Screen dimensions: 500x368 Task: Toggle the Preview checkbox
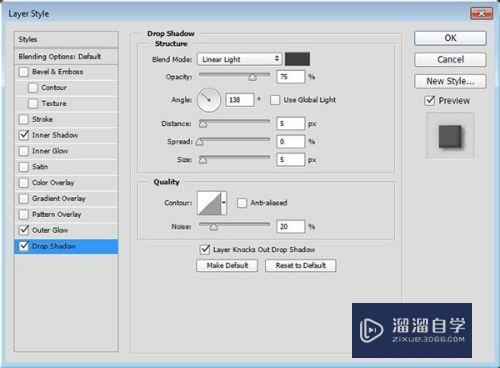click(x=430, y=100)
